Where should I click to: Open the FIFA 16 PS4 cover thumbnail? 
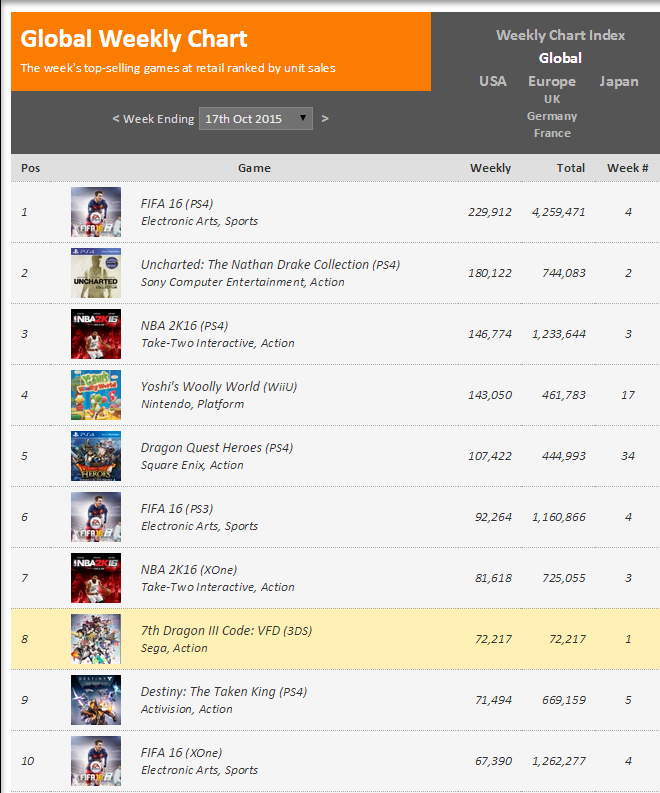(96, 212)
